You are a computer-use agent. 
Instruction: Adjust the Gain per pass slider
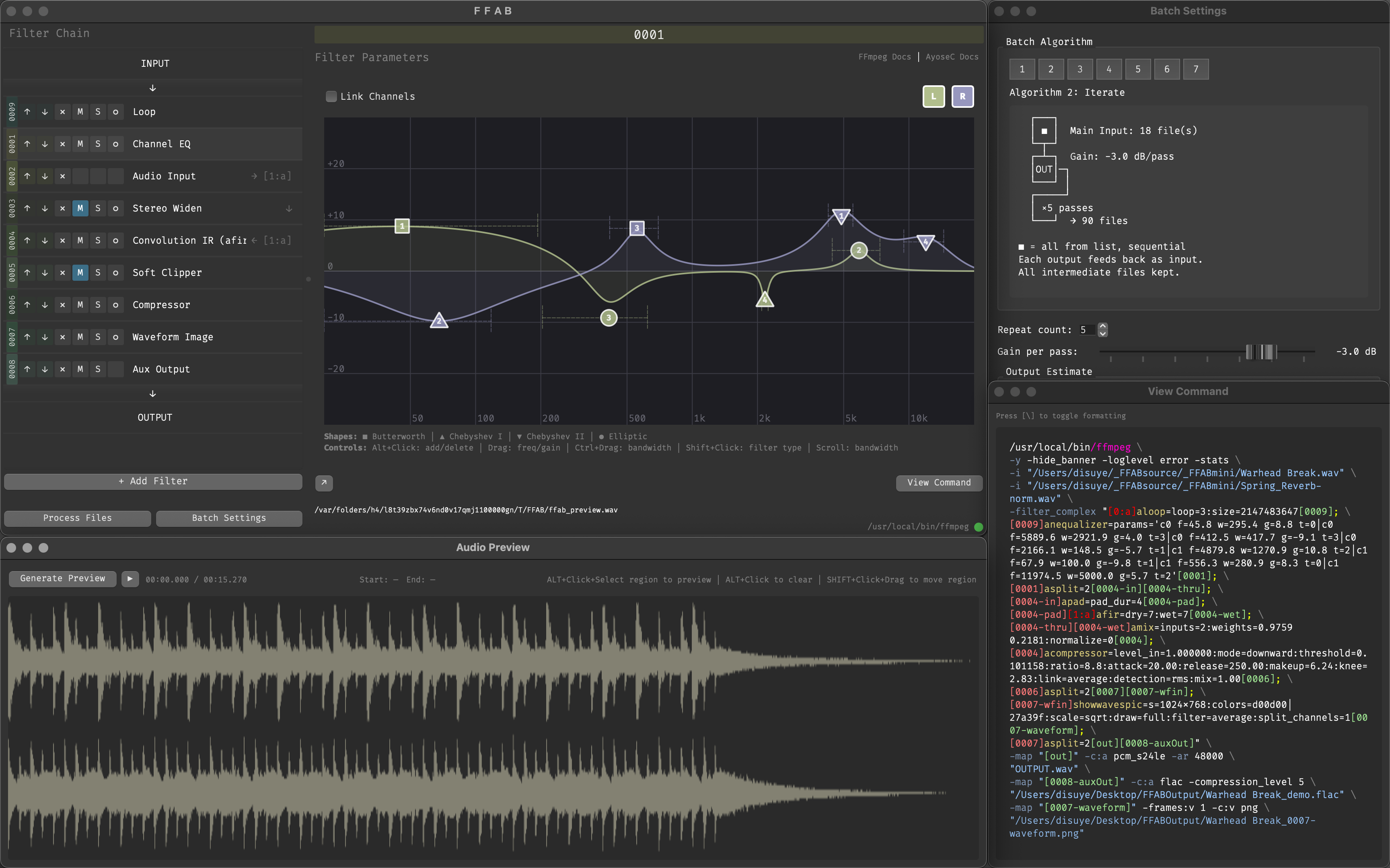(x=1261, y=351)
